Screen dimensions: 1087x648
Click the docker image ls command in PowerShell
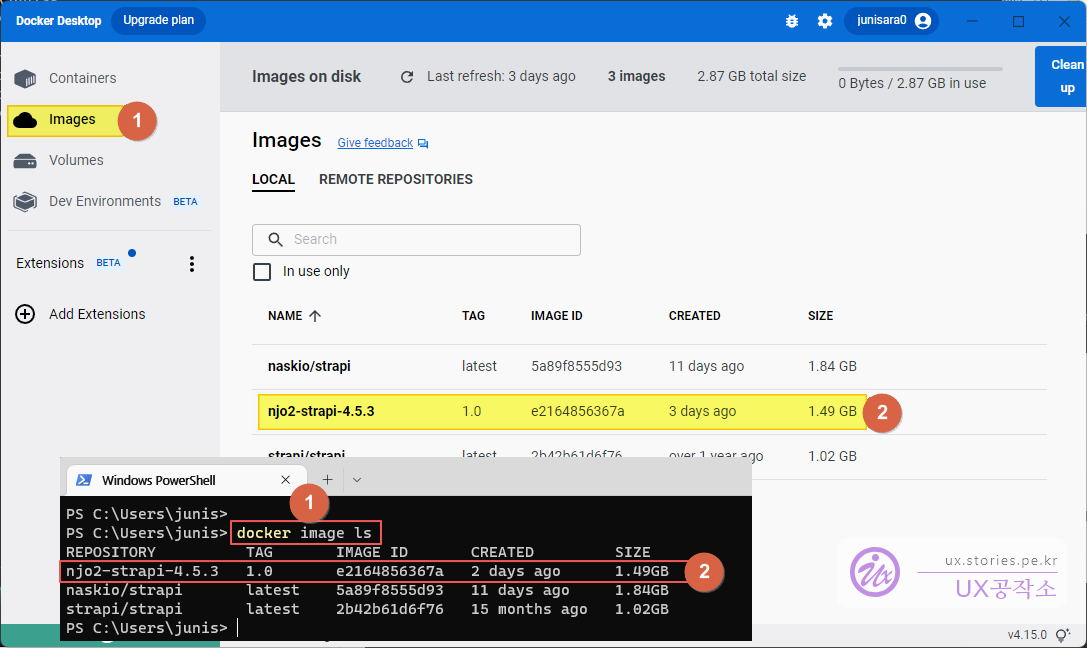304,533
